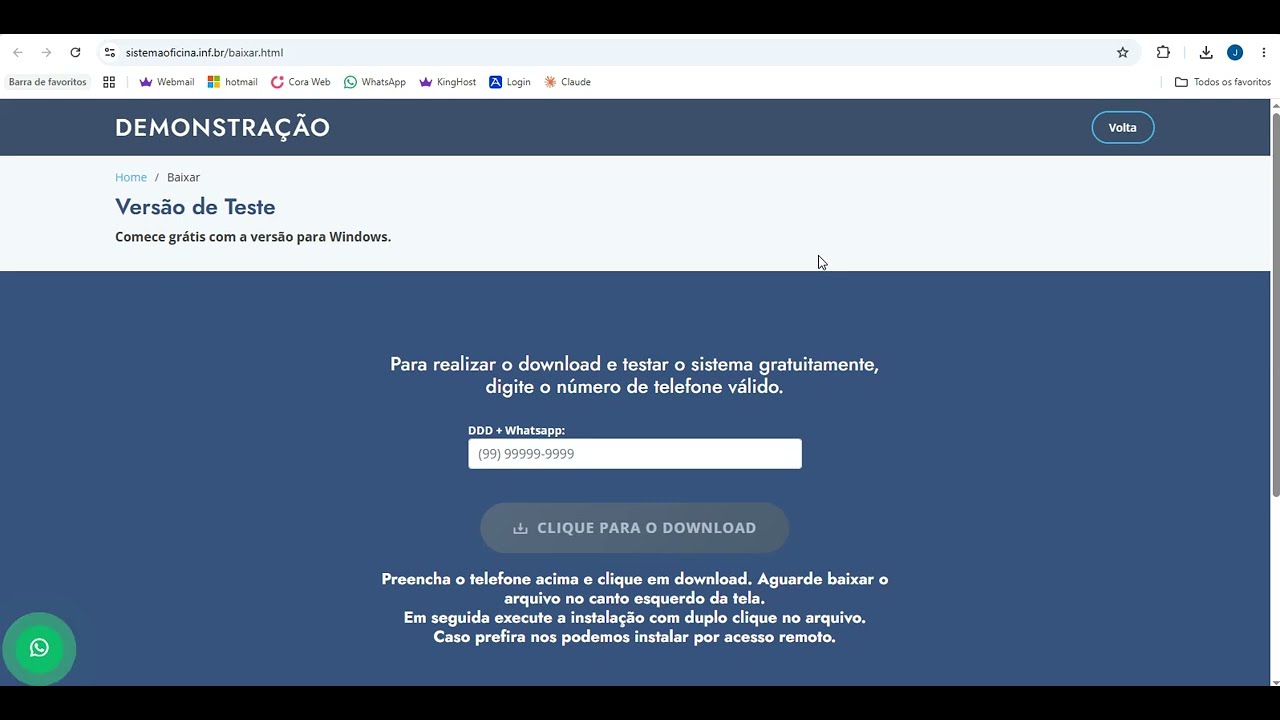Open the hotmail bookmark

pos(232,82)
